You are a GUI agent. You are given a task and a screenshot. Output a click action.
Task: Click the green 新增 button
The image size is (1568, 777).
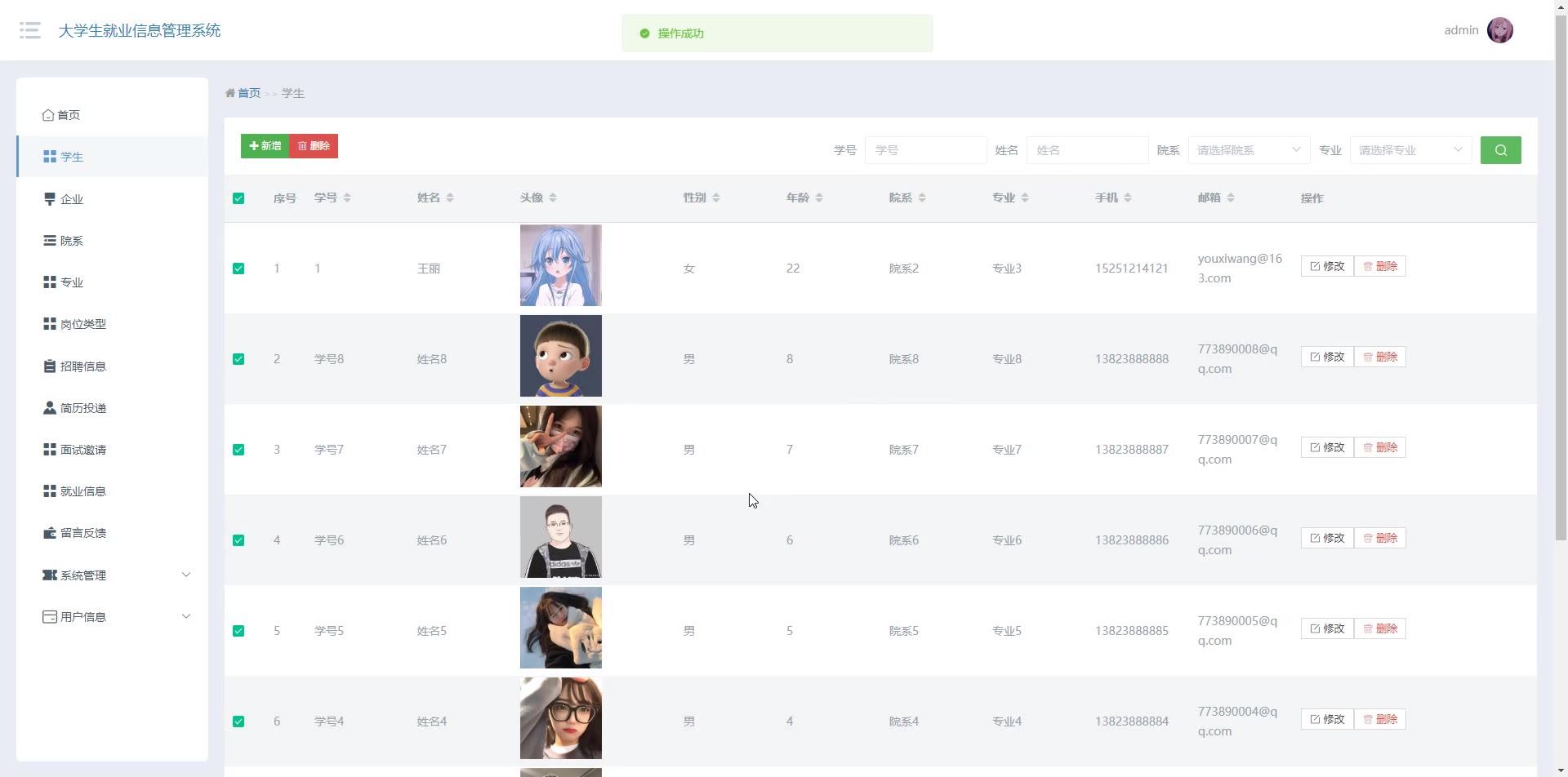[265, 146]
